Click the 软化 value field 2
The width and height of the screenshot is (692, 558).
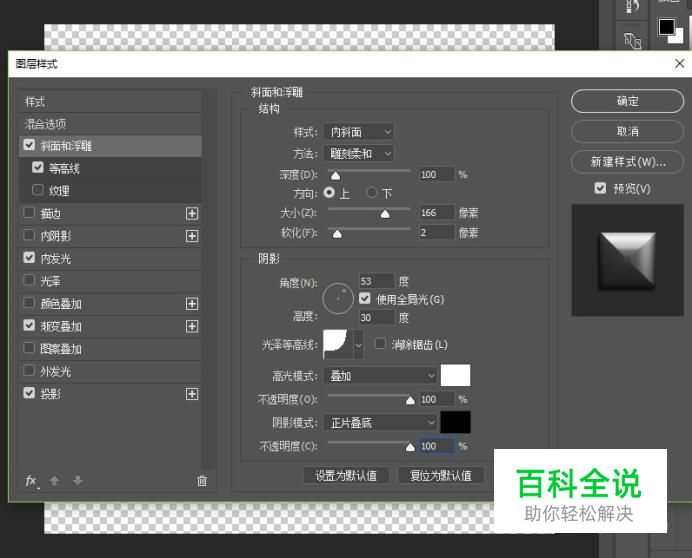coord(436,232)
